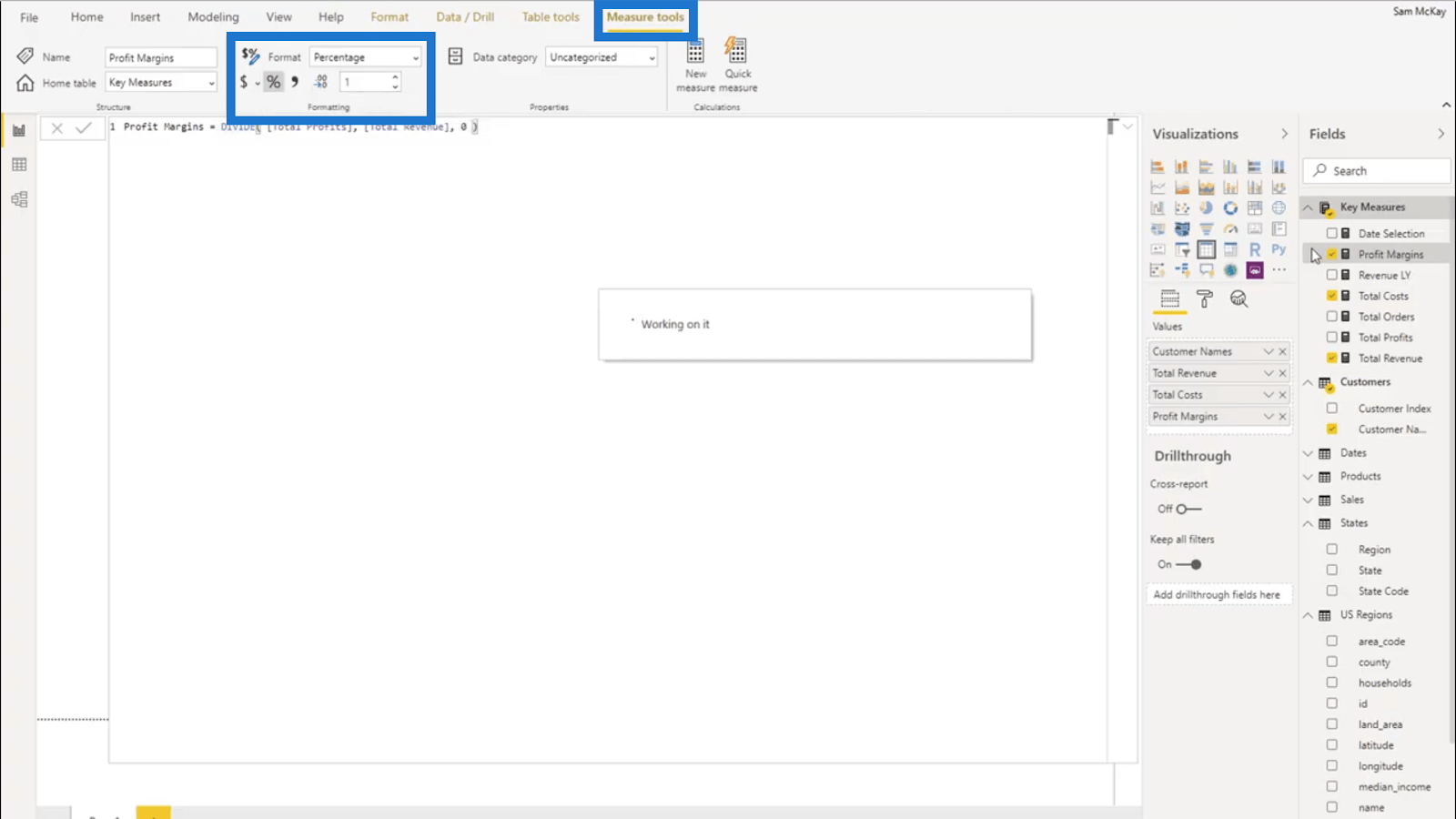Viewport: 1456px width, 819px height.
Task: Uncheck the Total Revenue field
Action: [x=1332, y=359]
